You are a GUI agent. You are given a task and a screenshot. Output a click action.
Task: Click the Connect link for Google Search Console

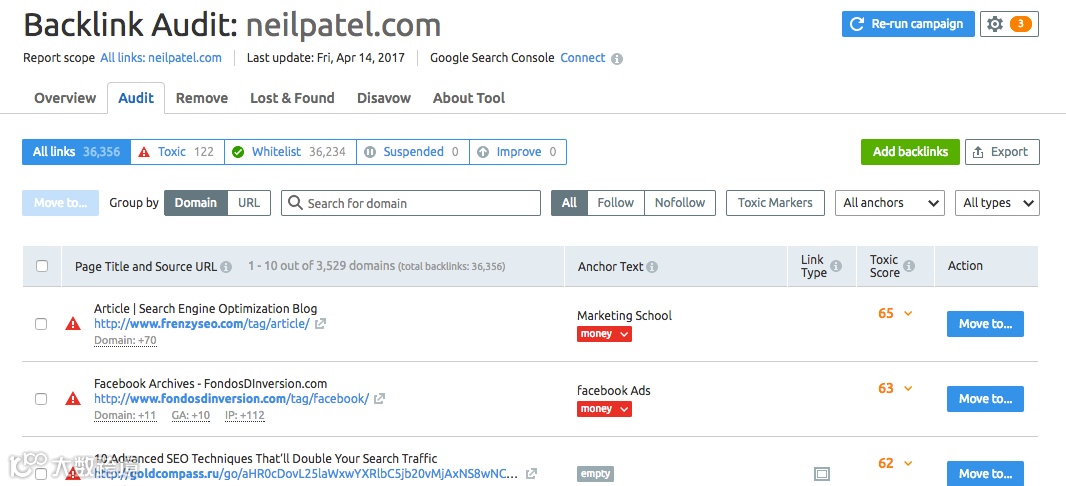(x=583, y=58)
